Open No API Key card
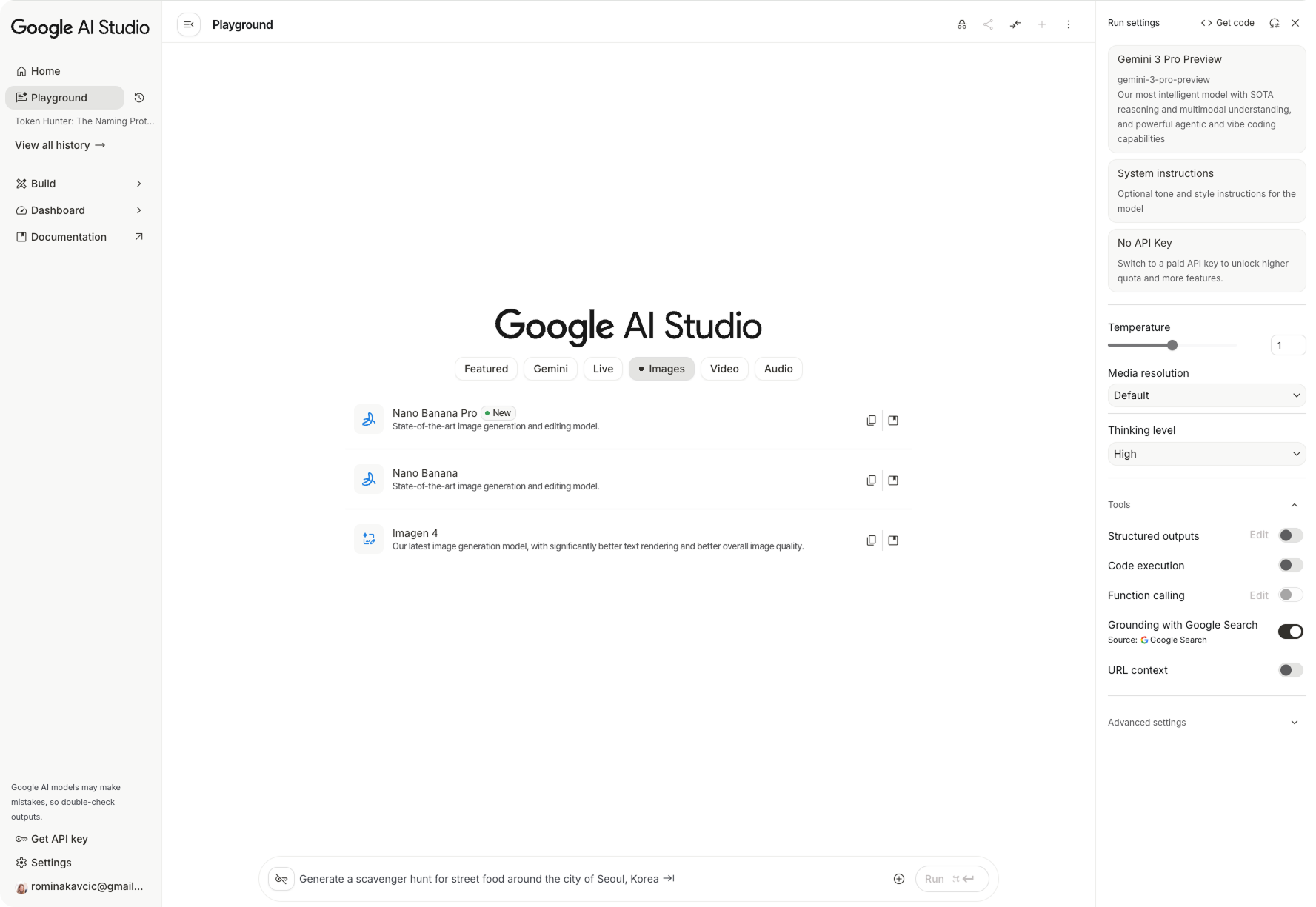1316x907 pixels. 1206,261
